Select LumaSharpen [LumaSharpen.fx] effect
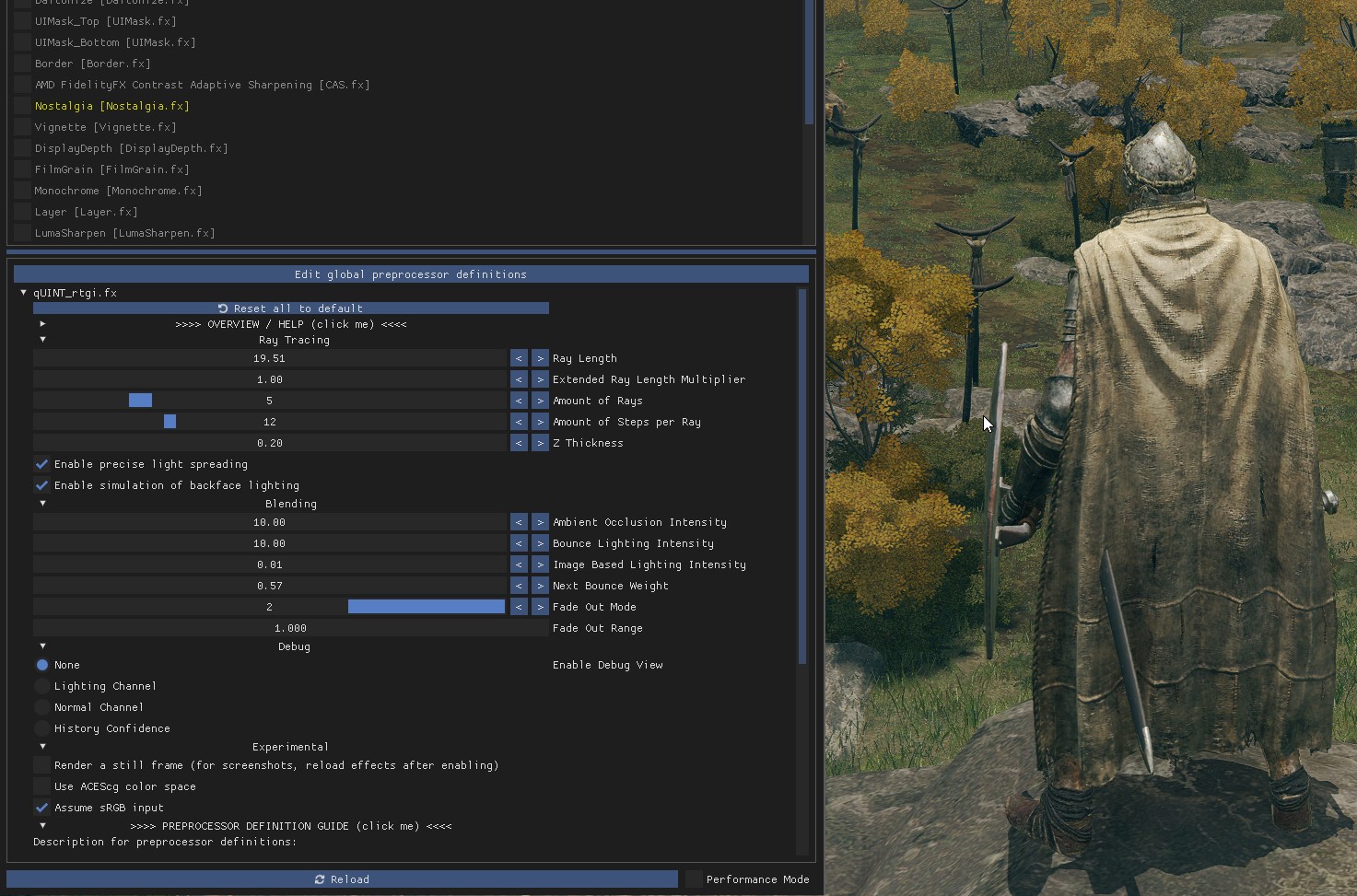 [x=124, y=233]
